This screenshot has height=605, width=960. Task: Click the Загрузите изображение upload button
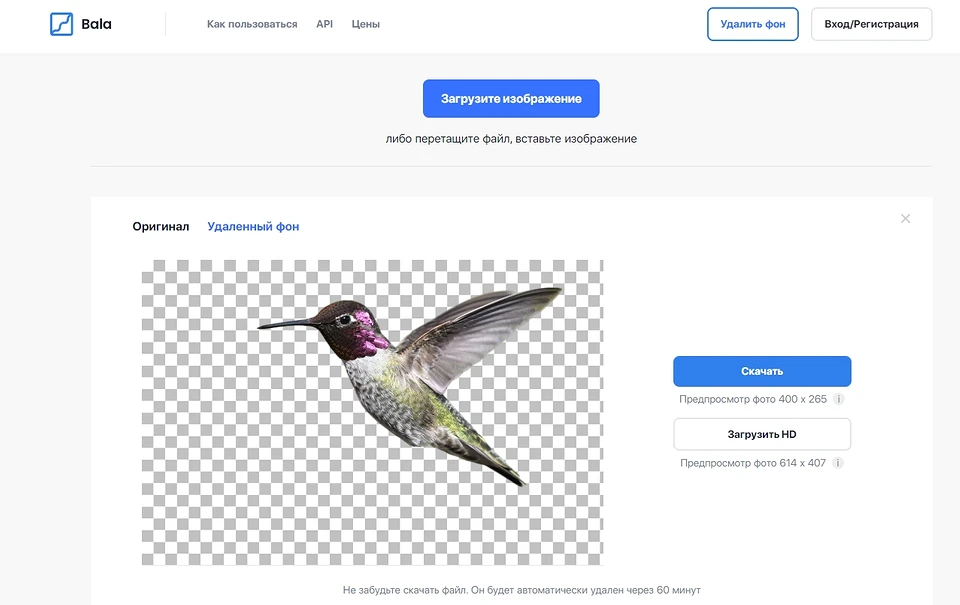tap(511, 99)
